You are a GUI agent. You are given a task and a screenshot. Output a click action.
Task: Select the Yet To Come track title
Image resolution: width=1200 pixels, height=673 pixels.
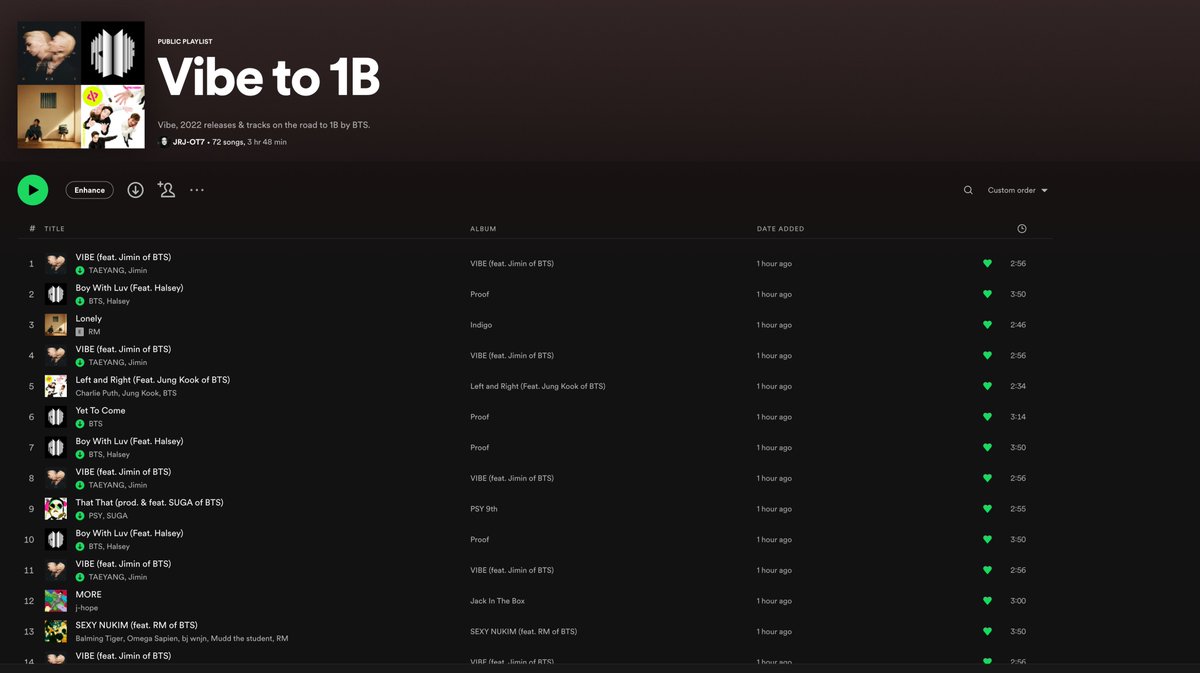pos(101,411)
